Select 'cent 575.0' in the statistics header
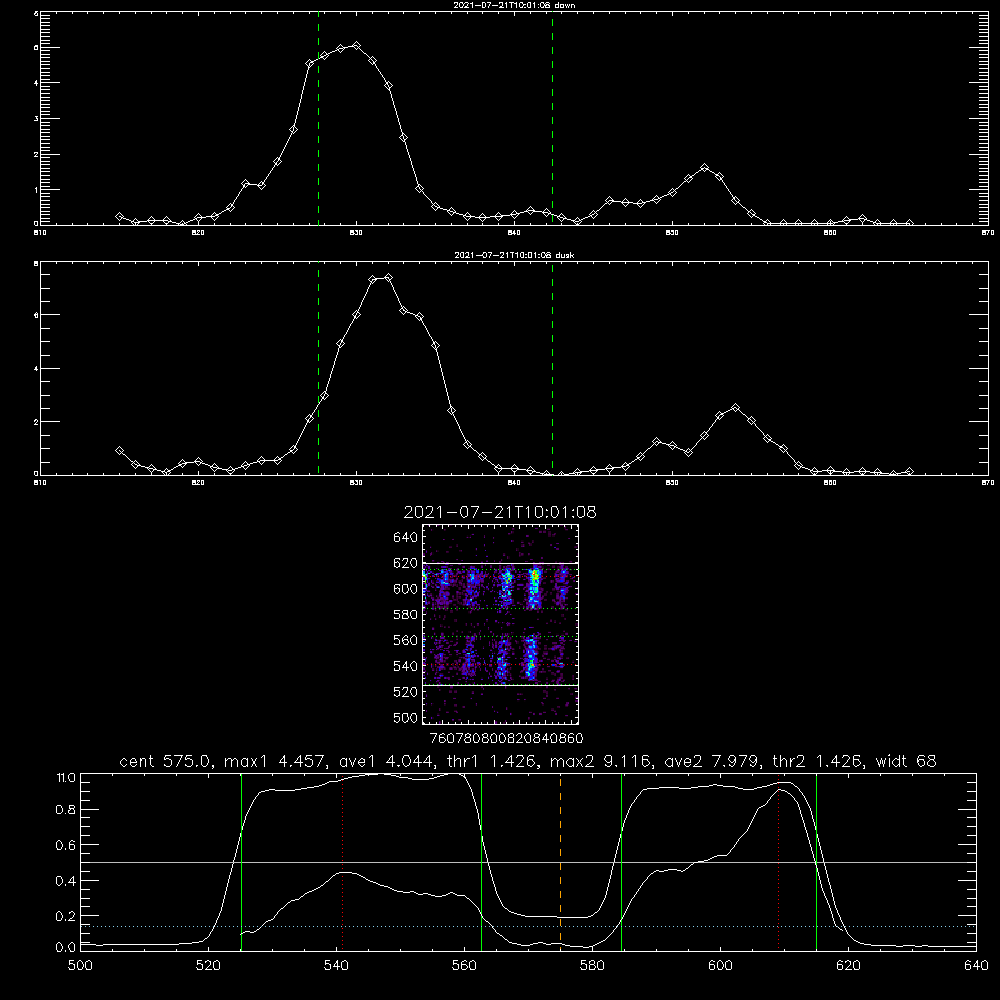1000x1000 pixels. tap(165, 761)
